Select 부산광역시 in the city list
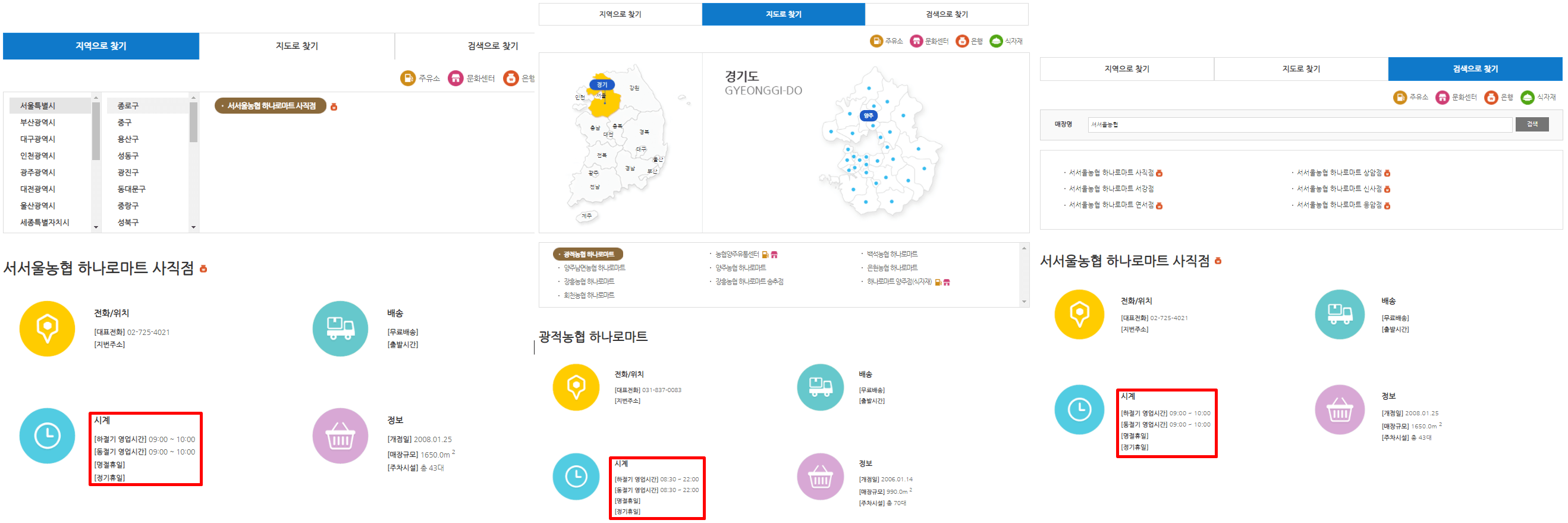This screenshot has height=523, width=1568. click(37, 123)
